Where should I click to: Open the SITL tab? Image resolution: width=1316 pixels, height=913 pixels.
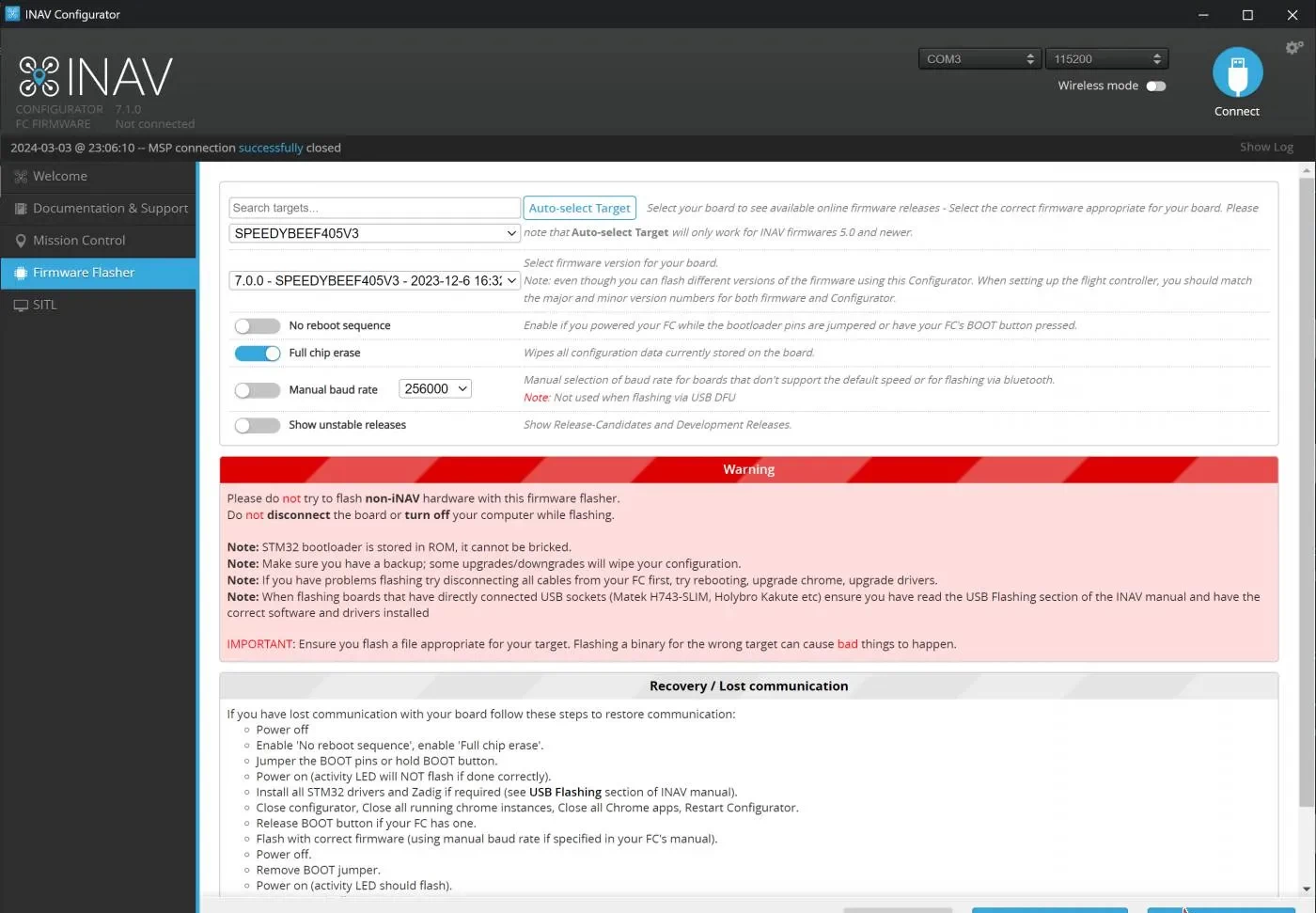98,305
